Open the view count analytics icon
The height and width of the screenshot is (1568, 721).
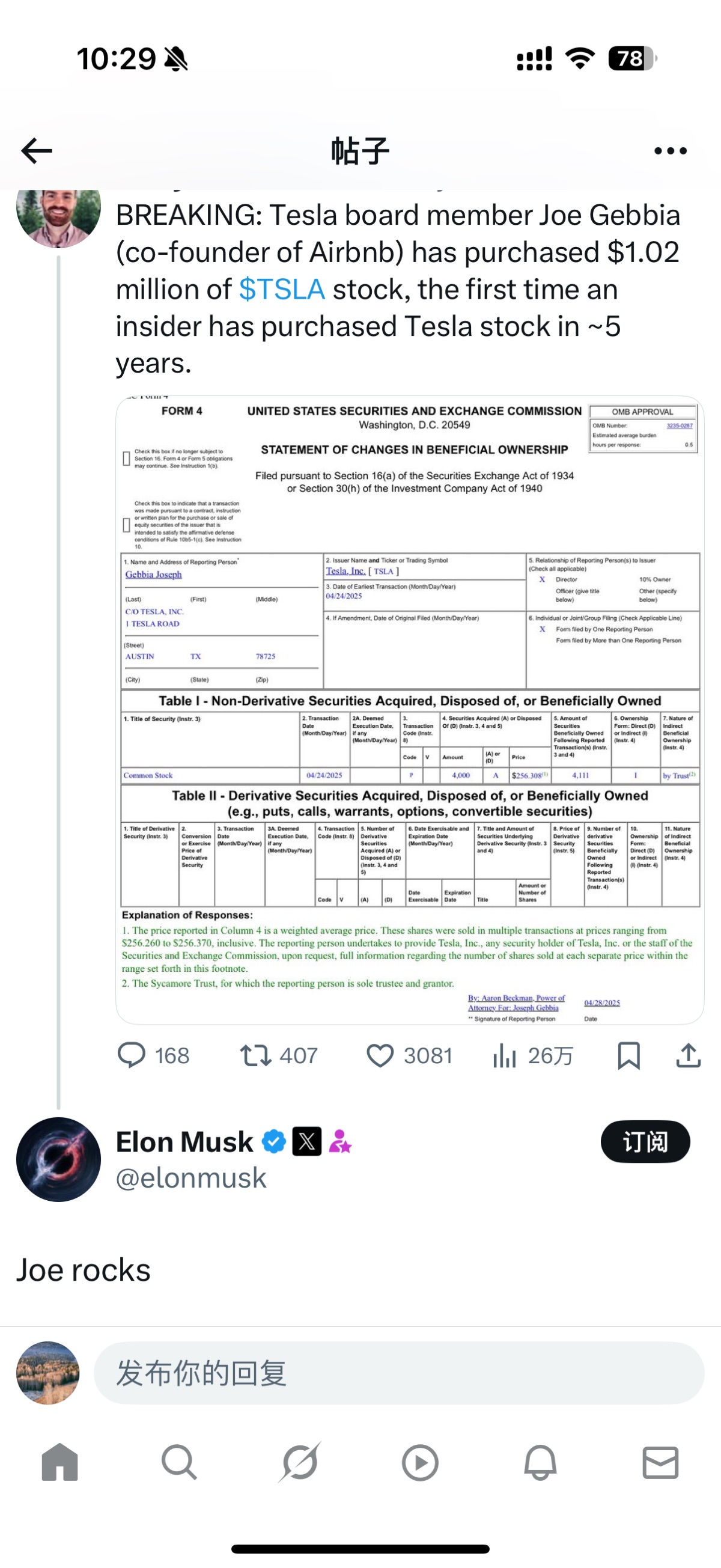pos(504,1055)
